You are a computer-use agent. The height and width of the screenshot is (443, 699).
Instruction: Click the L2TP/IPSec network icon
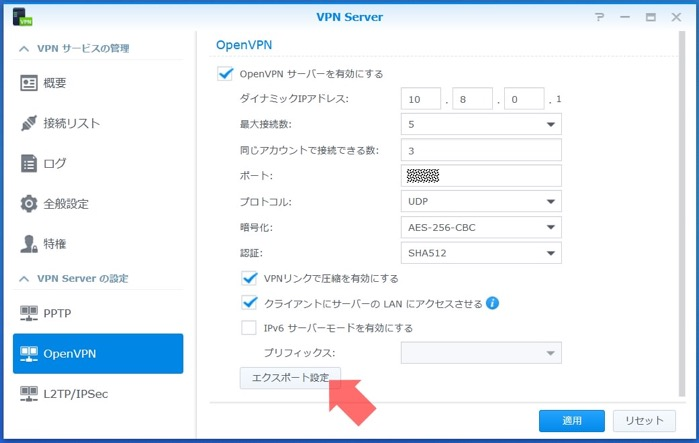[29, 394]
